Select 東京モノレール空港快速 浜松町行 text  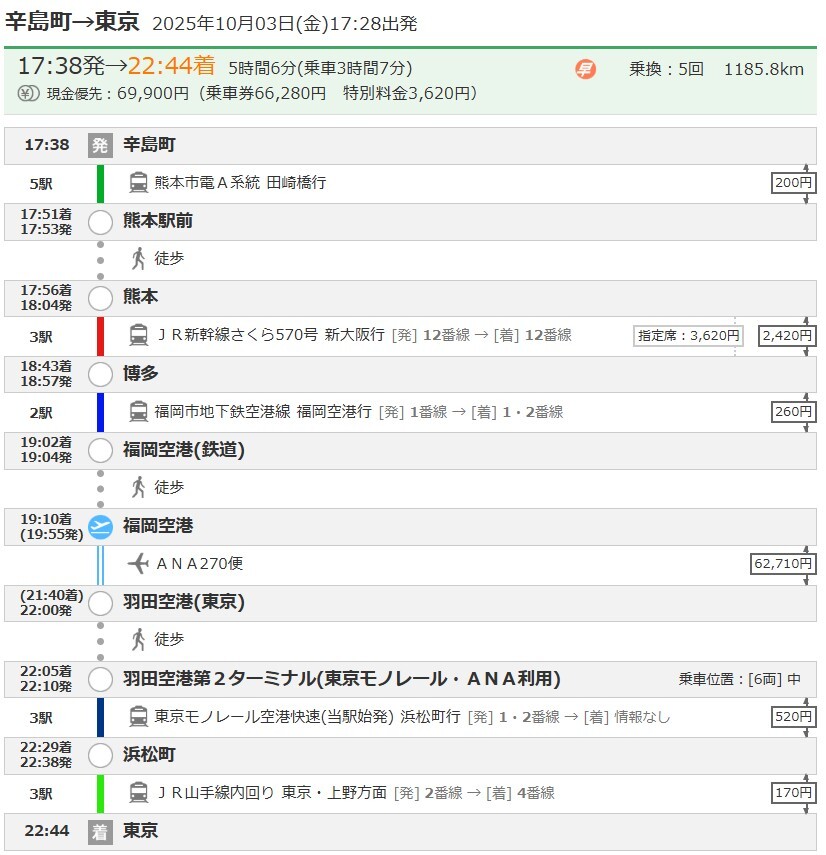coord(308,716)
